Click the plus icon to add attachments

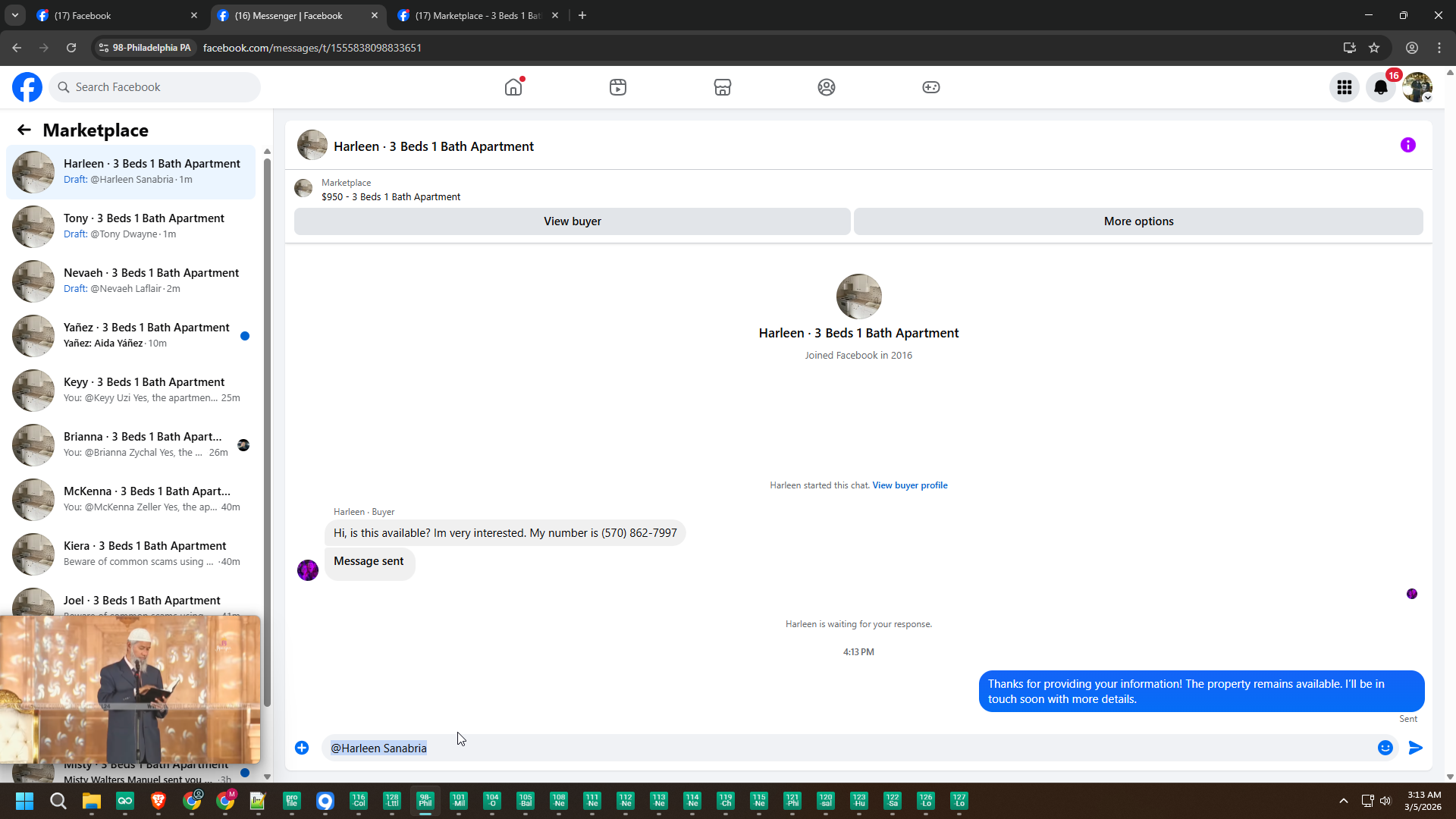tap(302, 748)
